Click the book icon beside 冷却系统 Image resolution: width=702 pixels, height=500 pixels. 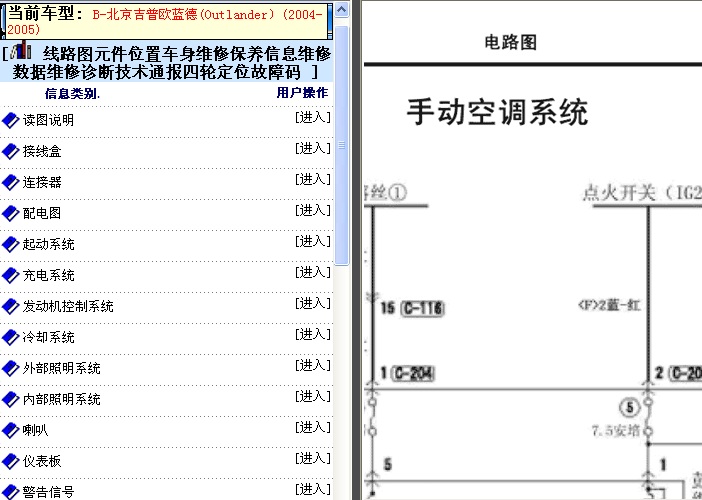[11, 337]
